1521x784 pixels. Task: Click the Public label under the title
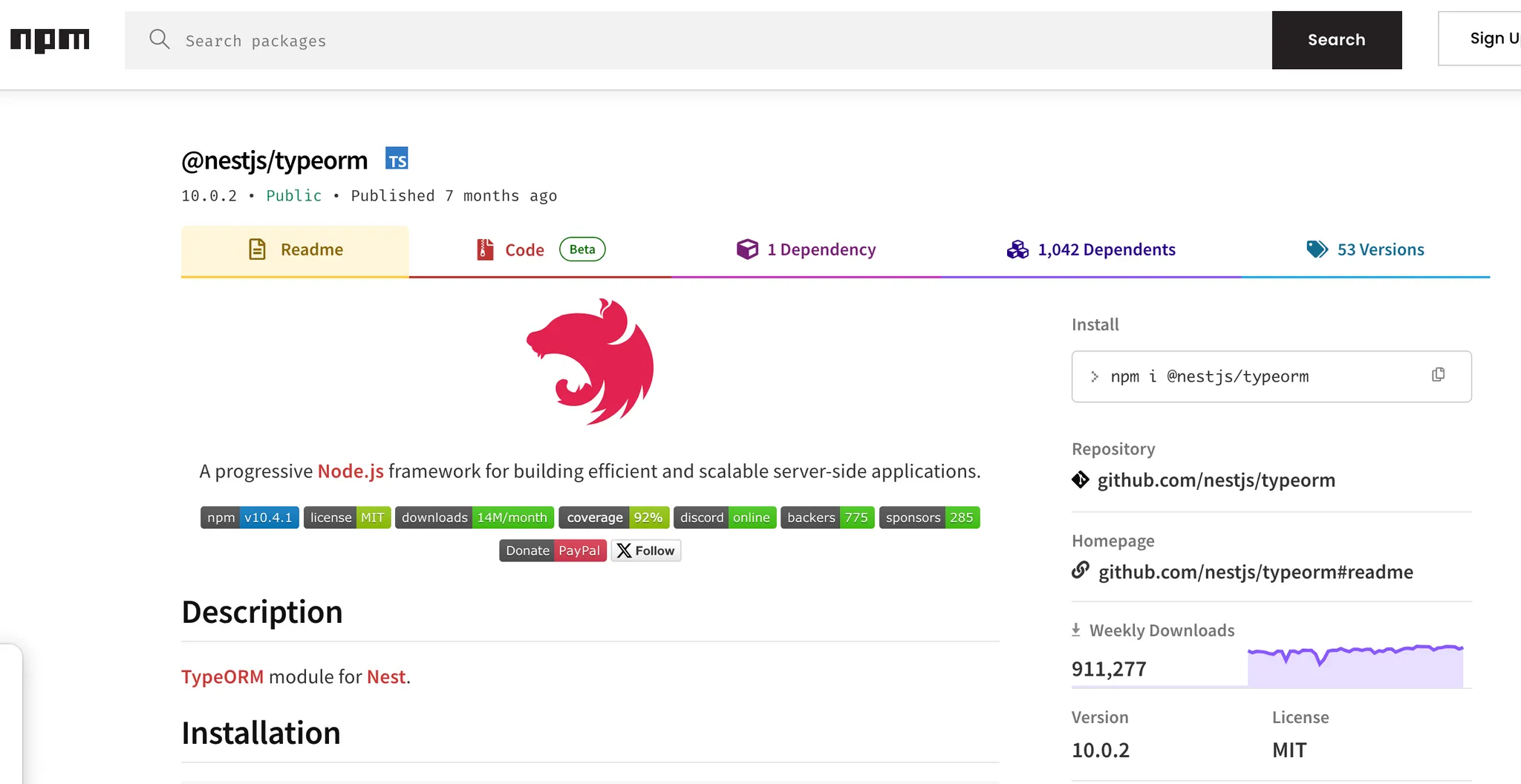point(294,196)
